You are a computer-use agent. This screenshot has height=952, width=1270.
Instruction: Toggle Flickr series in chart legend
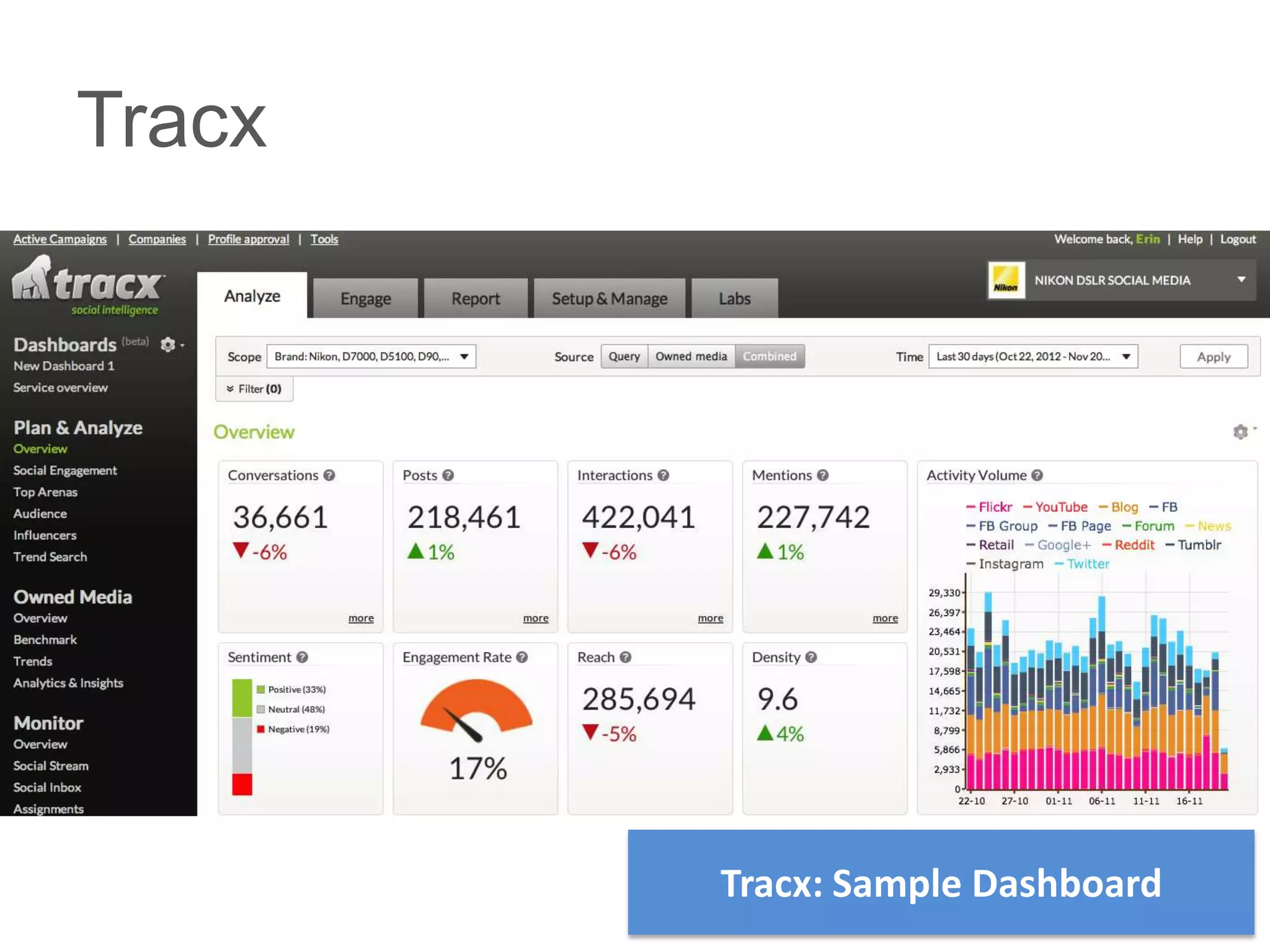click(989, 507)
